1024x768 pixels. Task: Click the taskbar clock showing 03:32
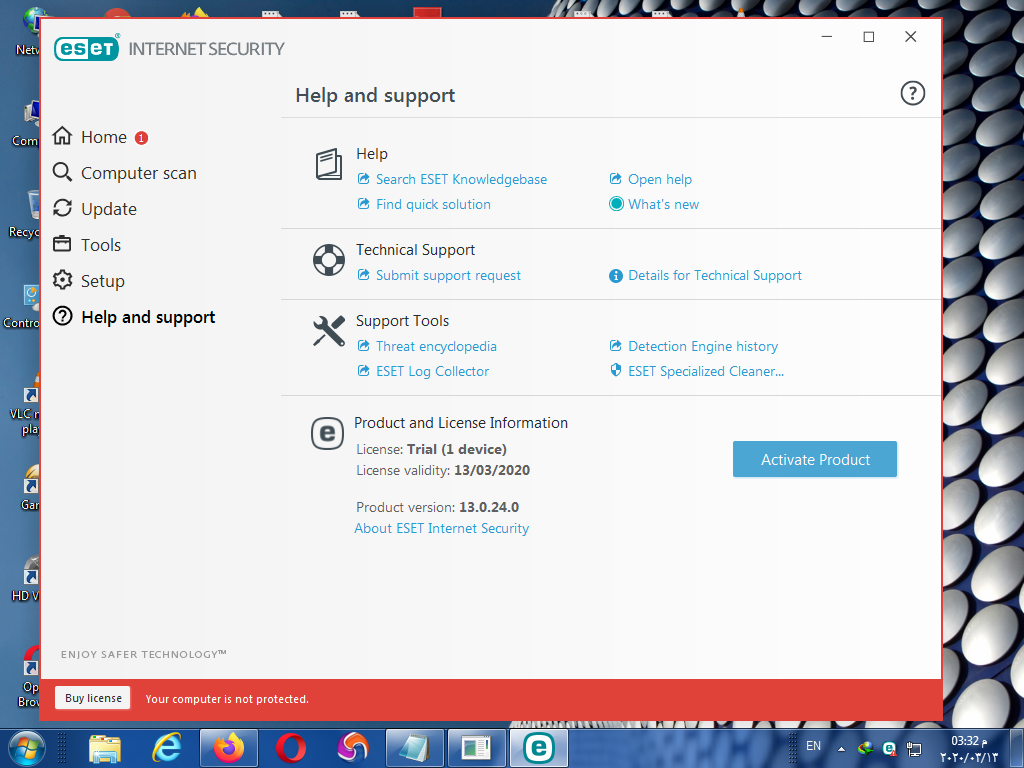[x=968, y=749]
